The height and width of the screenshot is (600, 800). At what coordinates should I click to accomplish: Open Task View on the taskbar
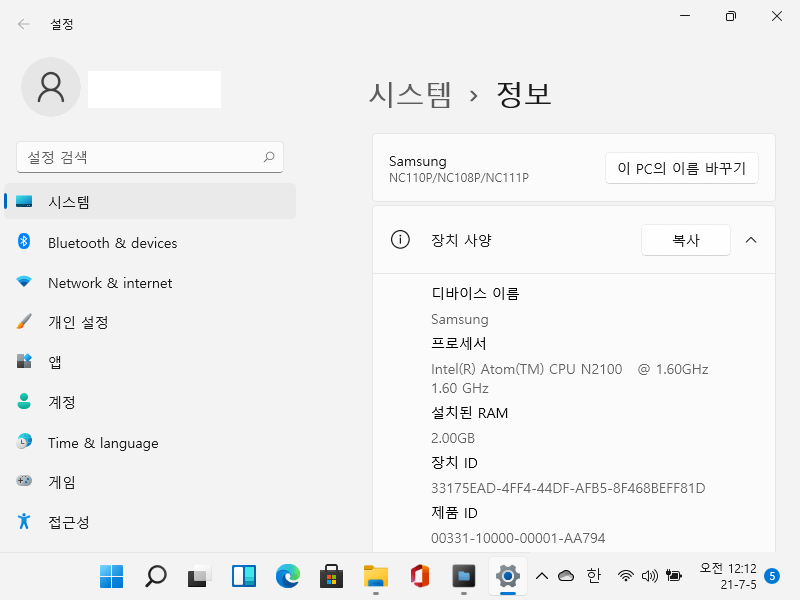click(x=199, y=576)
